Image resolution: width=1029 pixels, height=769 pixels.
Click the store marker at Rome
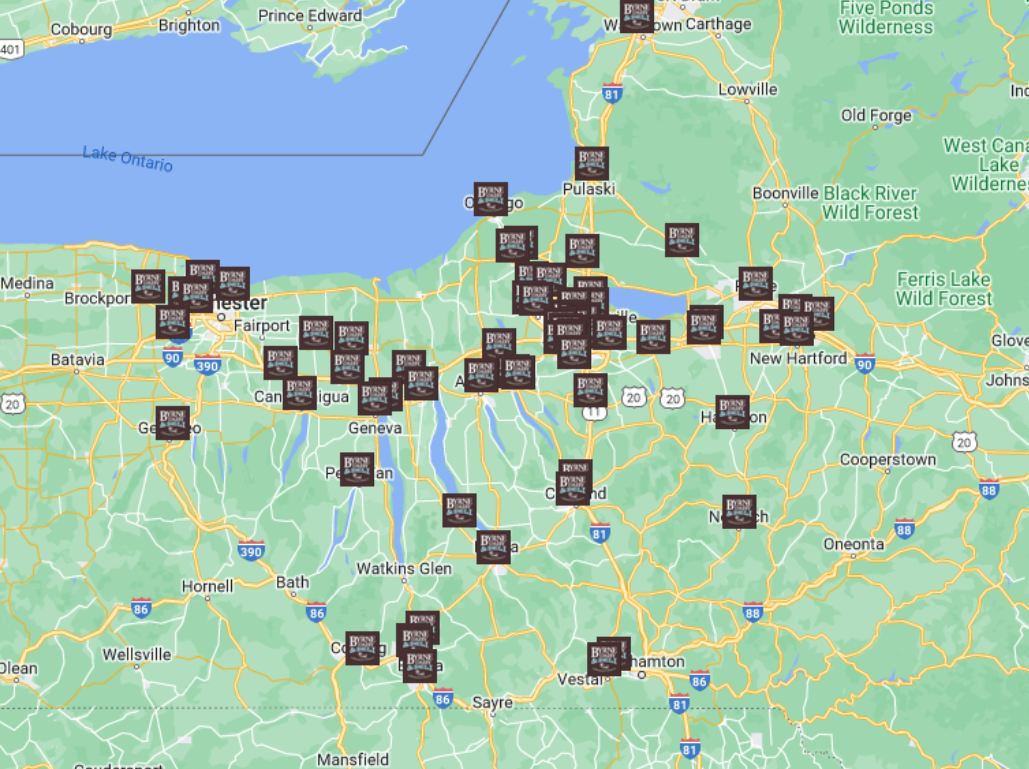pos(755,283)
